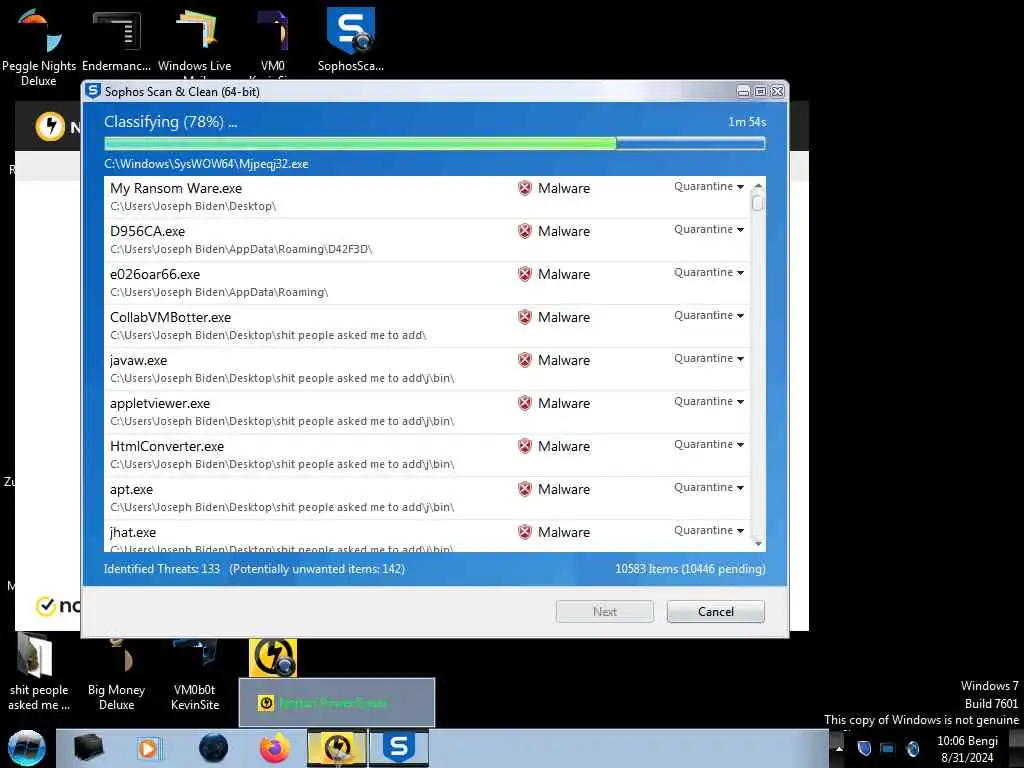Open Quarantine dropdown for e026oar66.exe

coord(709,273)
